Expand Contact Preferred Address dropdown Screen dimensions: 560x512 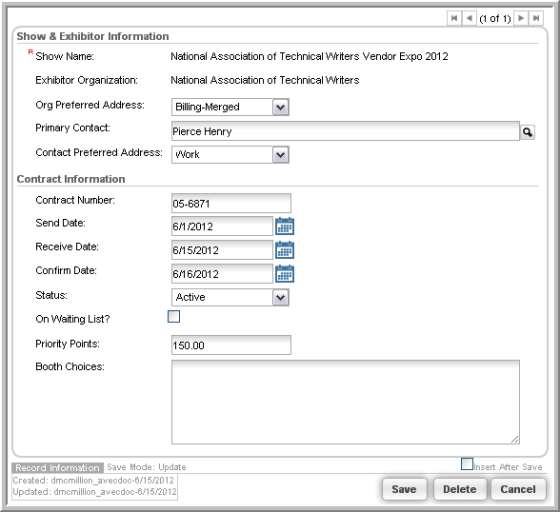[x=280, y=155]
